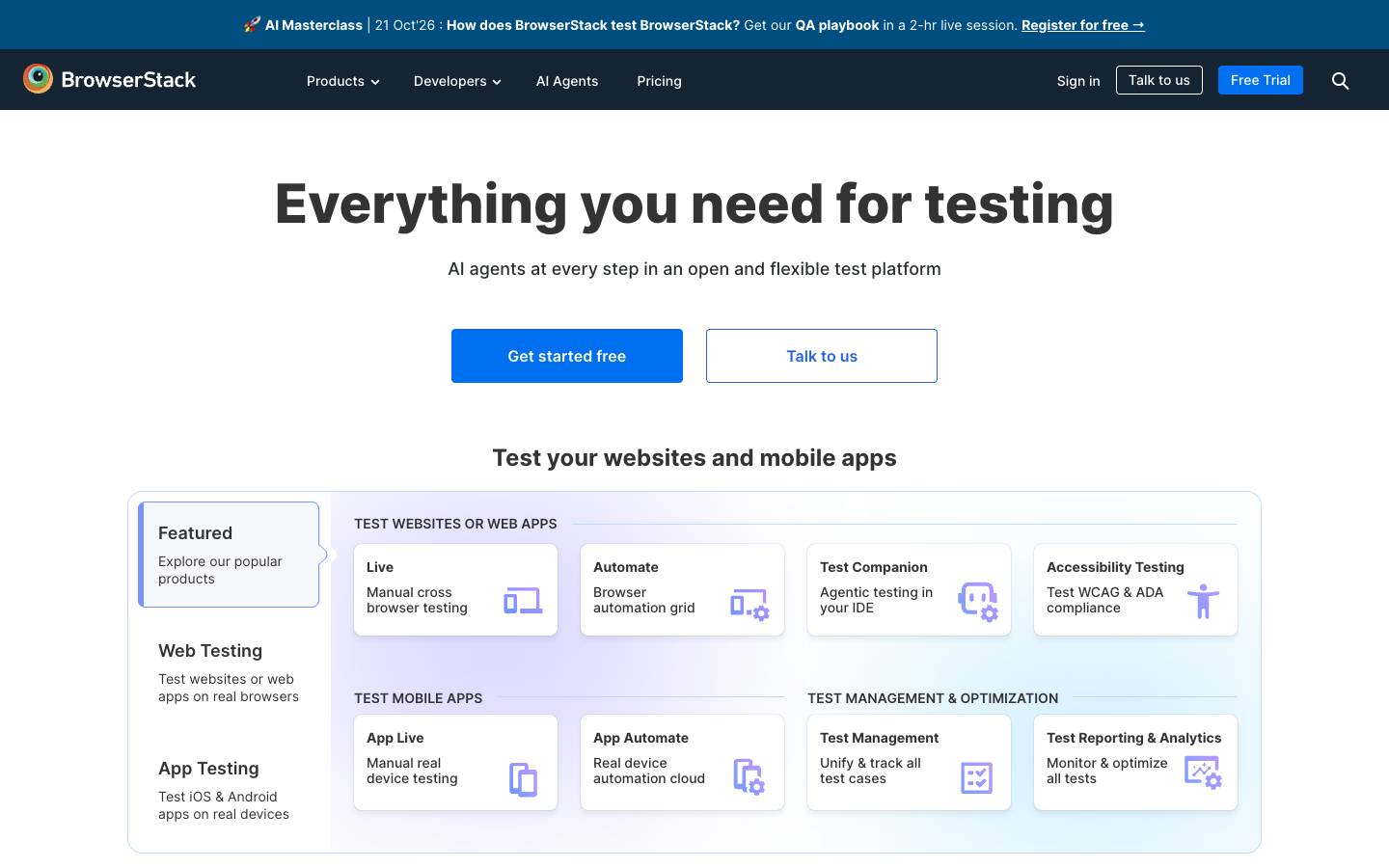1389x868 pixels.
Task: Click the 'TEST MOBILE APPS' heading
Action: (419, 698)
